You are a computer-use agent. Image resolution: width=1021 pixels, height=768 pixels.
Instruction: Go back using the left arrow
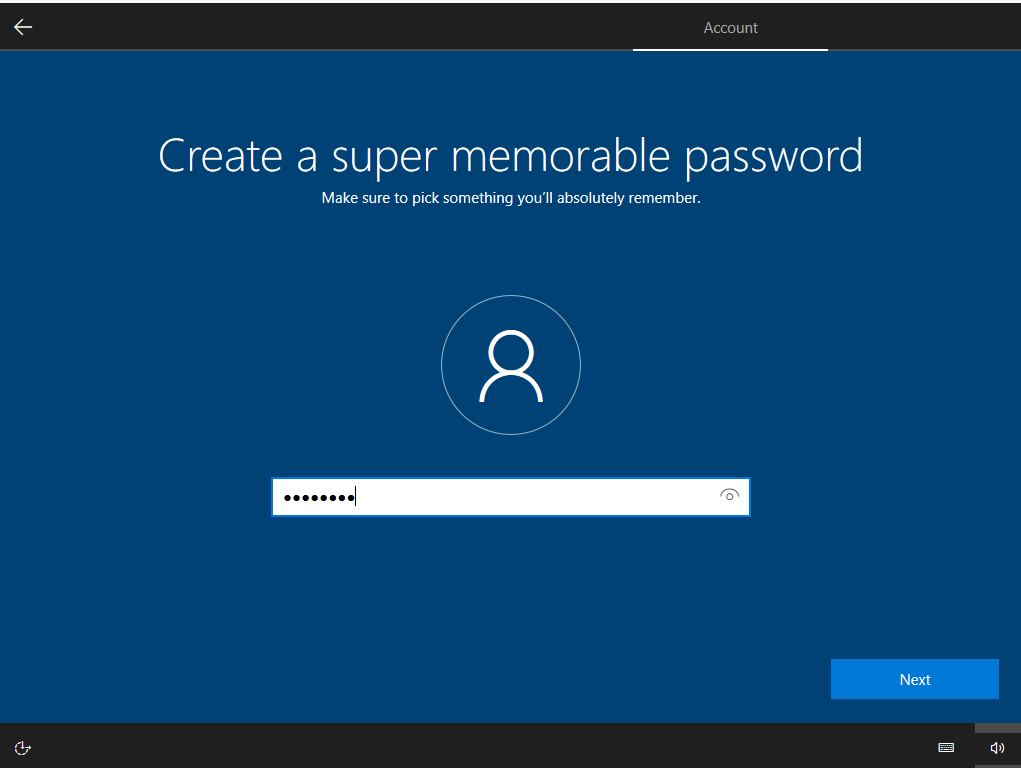pyautogui.click(x=23, y=27)
